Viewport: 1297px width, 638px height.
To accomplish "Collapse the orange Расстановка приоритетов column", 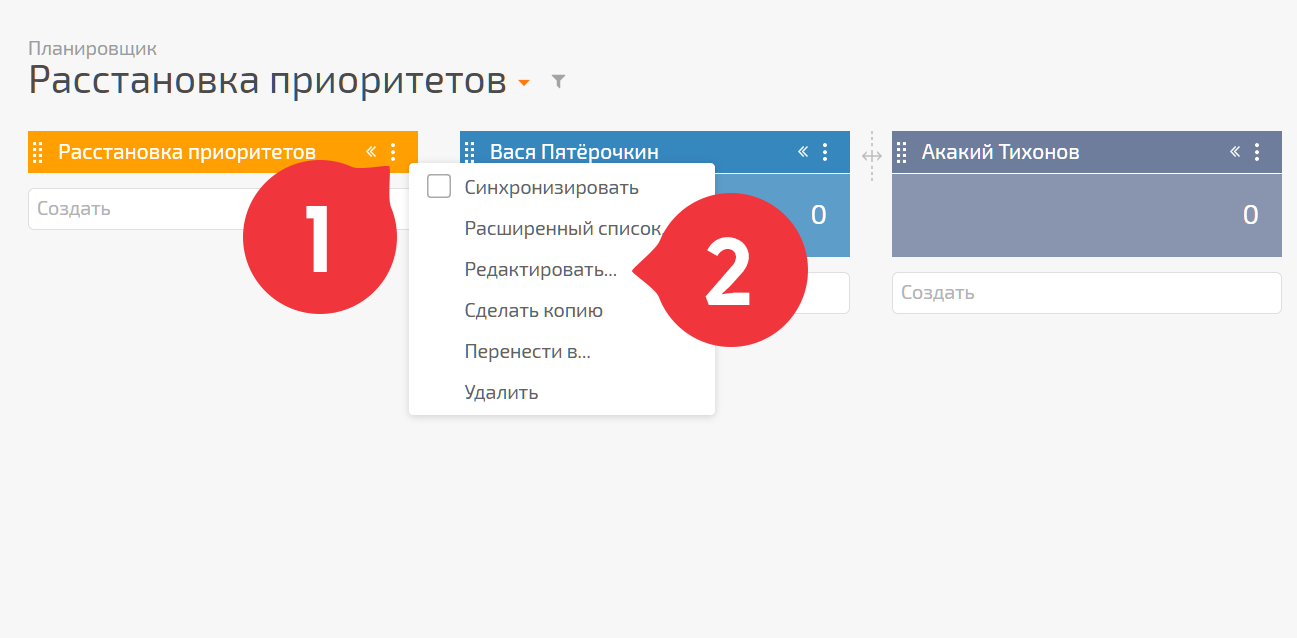I will (371, 152).
